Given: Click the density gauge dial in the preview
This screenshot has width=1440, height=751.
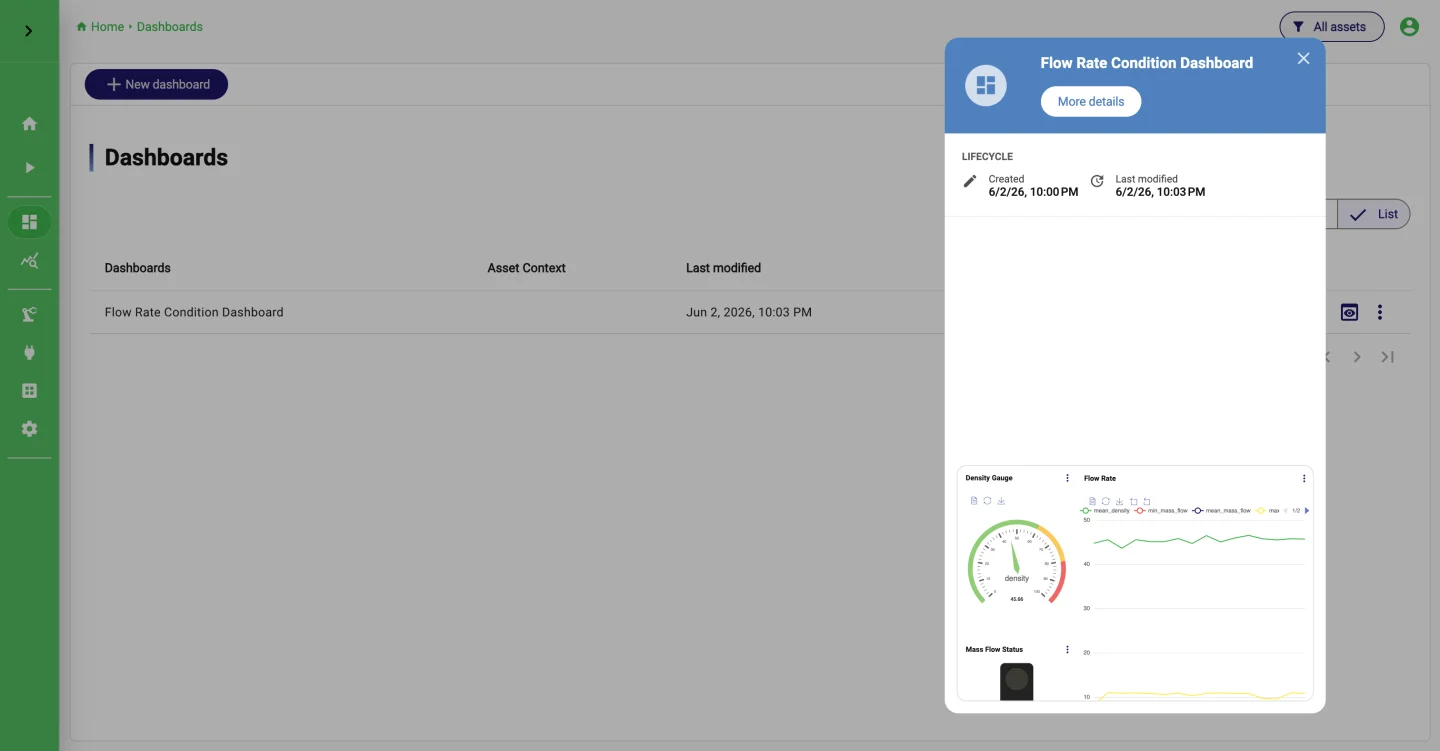Looking at the screenshot, I should click(1017, 562).
